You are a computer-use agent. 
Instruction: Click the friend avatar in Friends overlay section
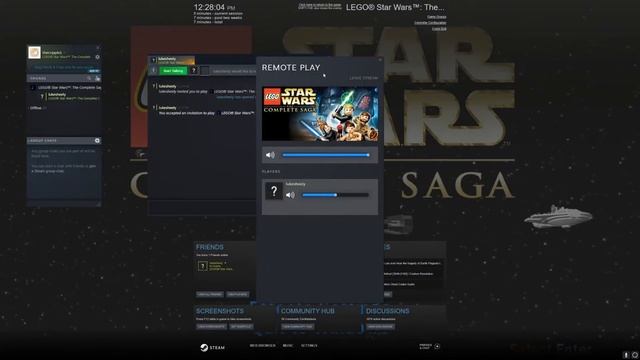pos(202,266)
